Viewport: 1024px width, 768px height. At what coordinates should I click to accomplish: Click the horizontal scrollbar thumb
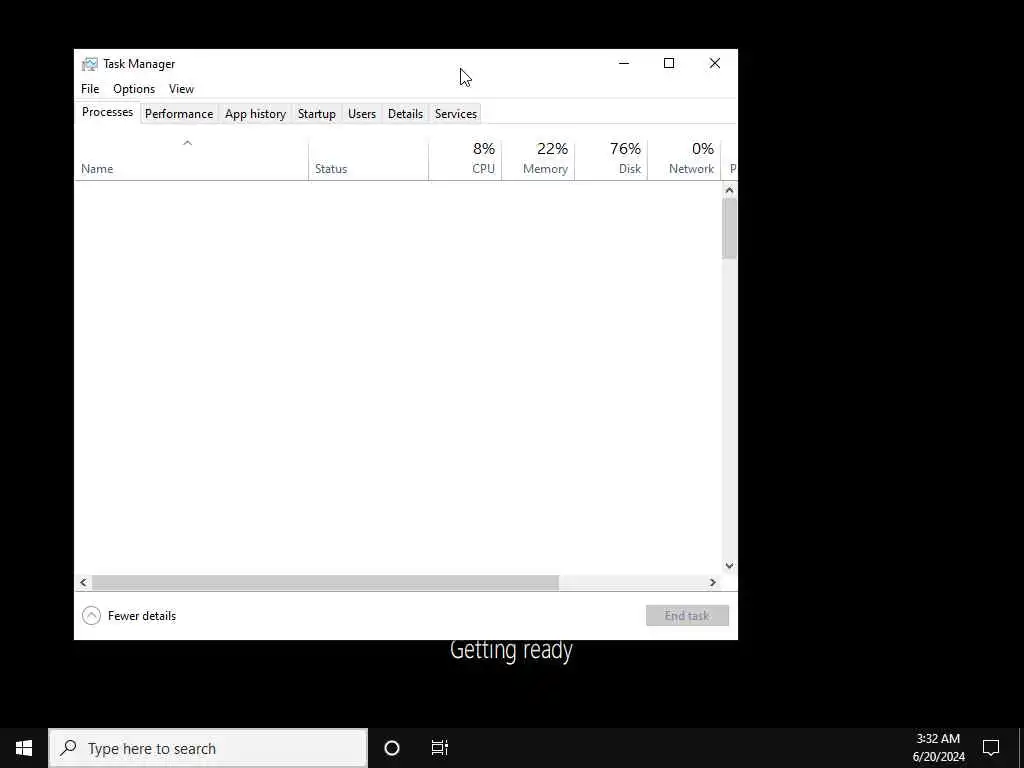tap(325, 583)
